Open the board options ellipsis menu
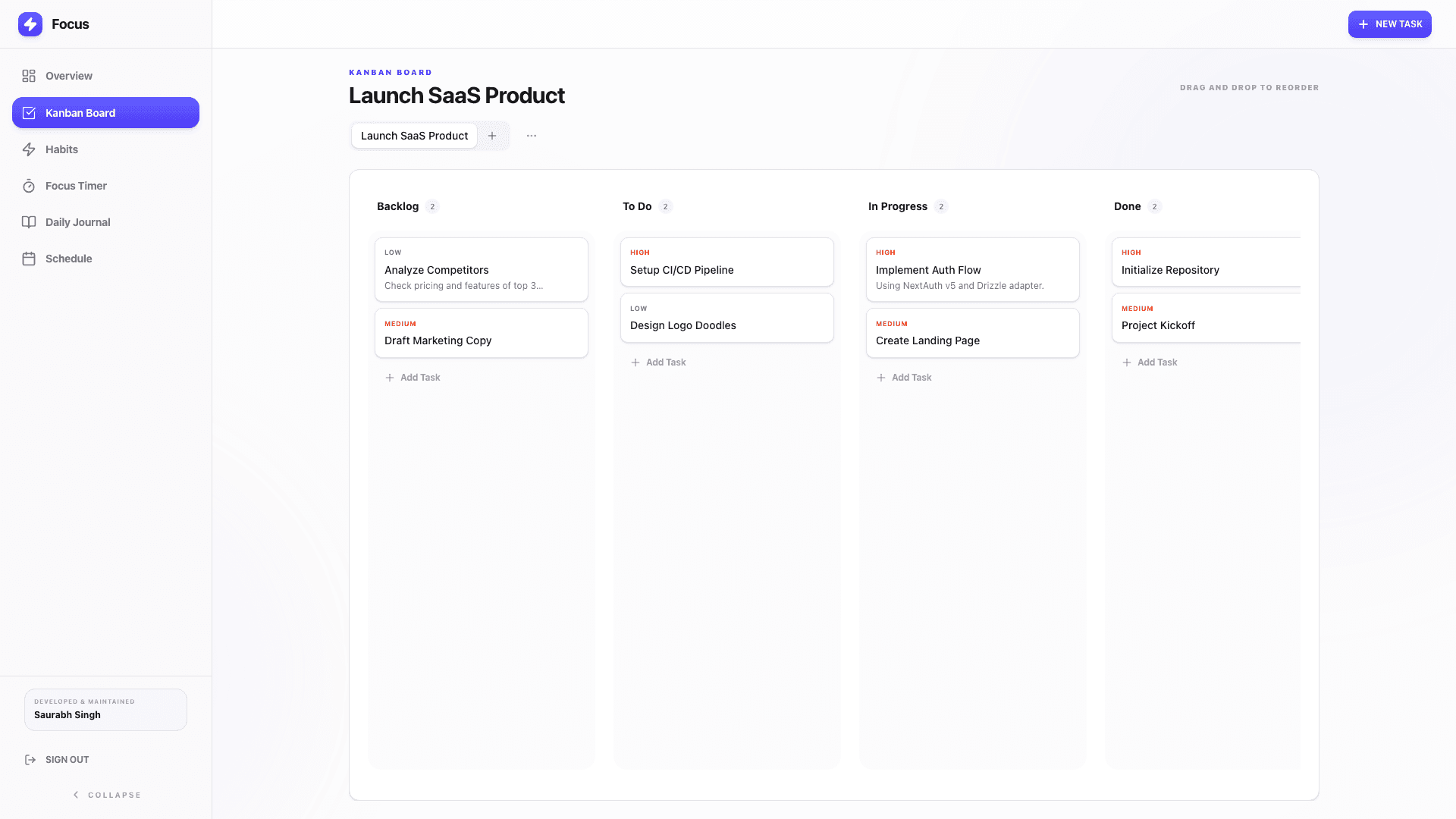 point(531,136)
